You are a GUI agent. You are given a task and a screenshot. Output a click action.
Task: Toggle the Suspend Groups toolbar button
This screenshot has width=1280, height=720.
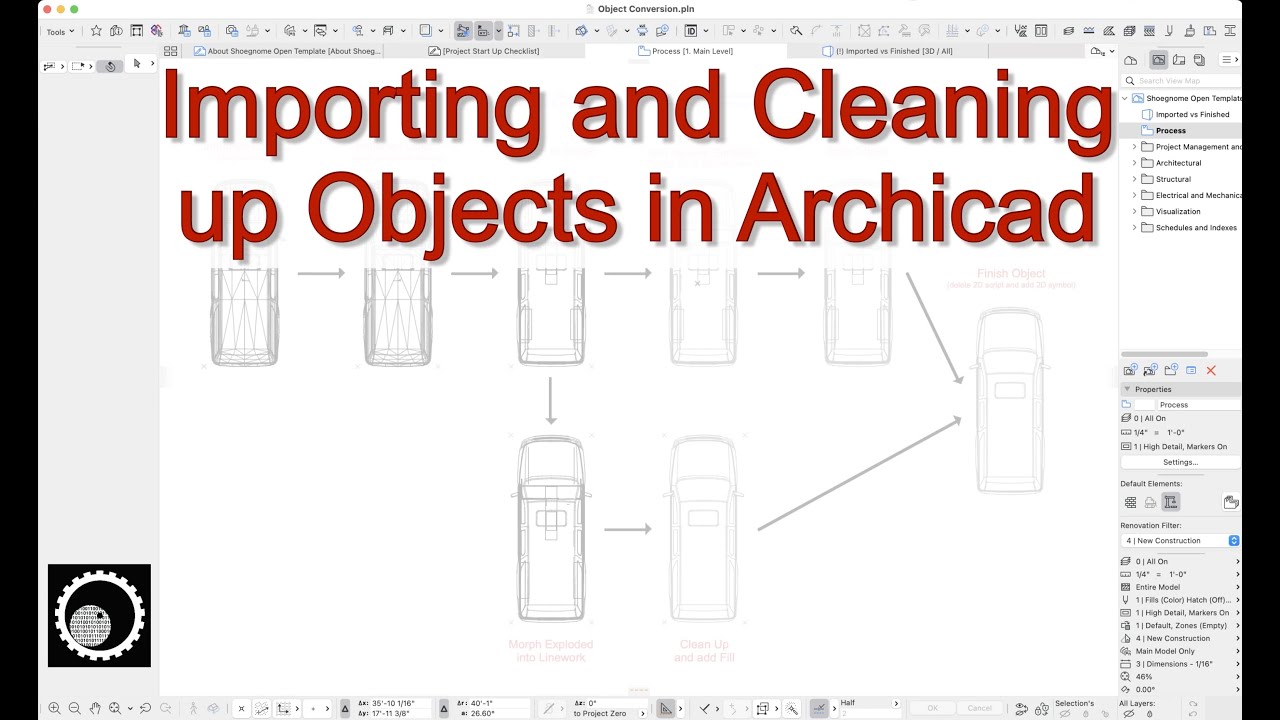pyautogui.click(x=463, y=31)
